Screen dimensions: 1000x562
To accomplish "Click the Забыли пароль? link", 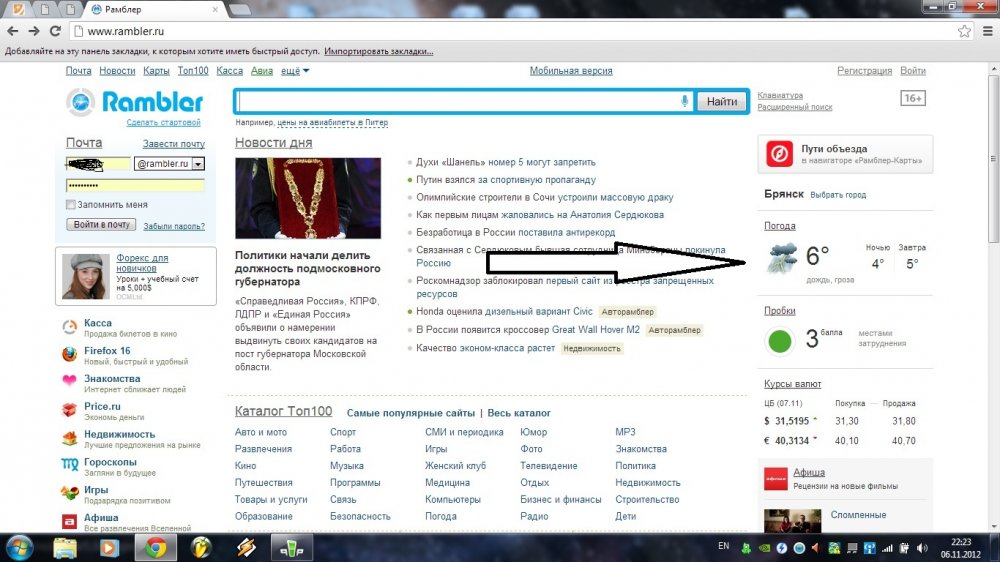I will (174, 226).
